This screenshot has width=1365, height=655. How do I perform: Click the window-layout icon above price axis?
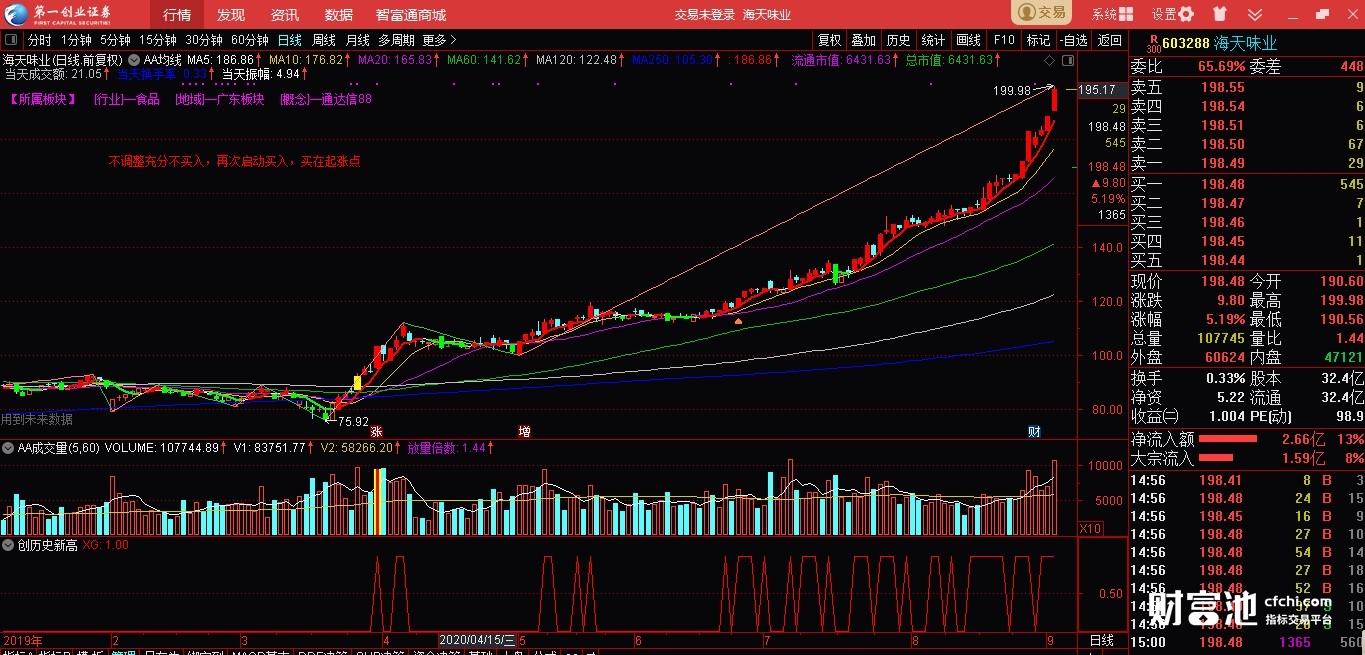click(1068, 60)
